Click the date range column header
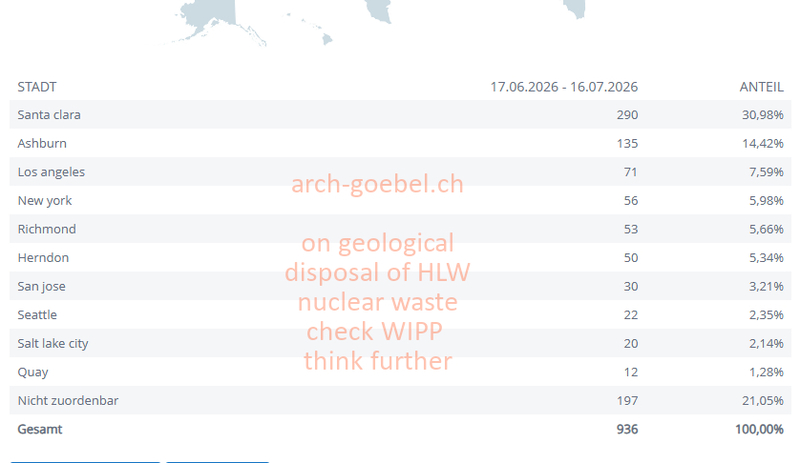 564,87
